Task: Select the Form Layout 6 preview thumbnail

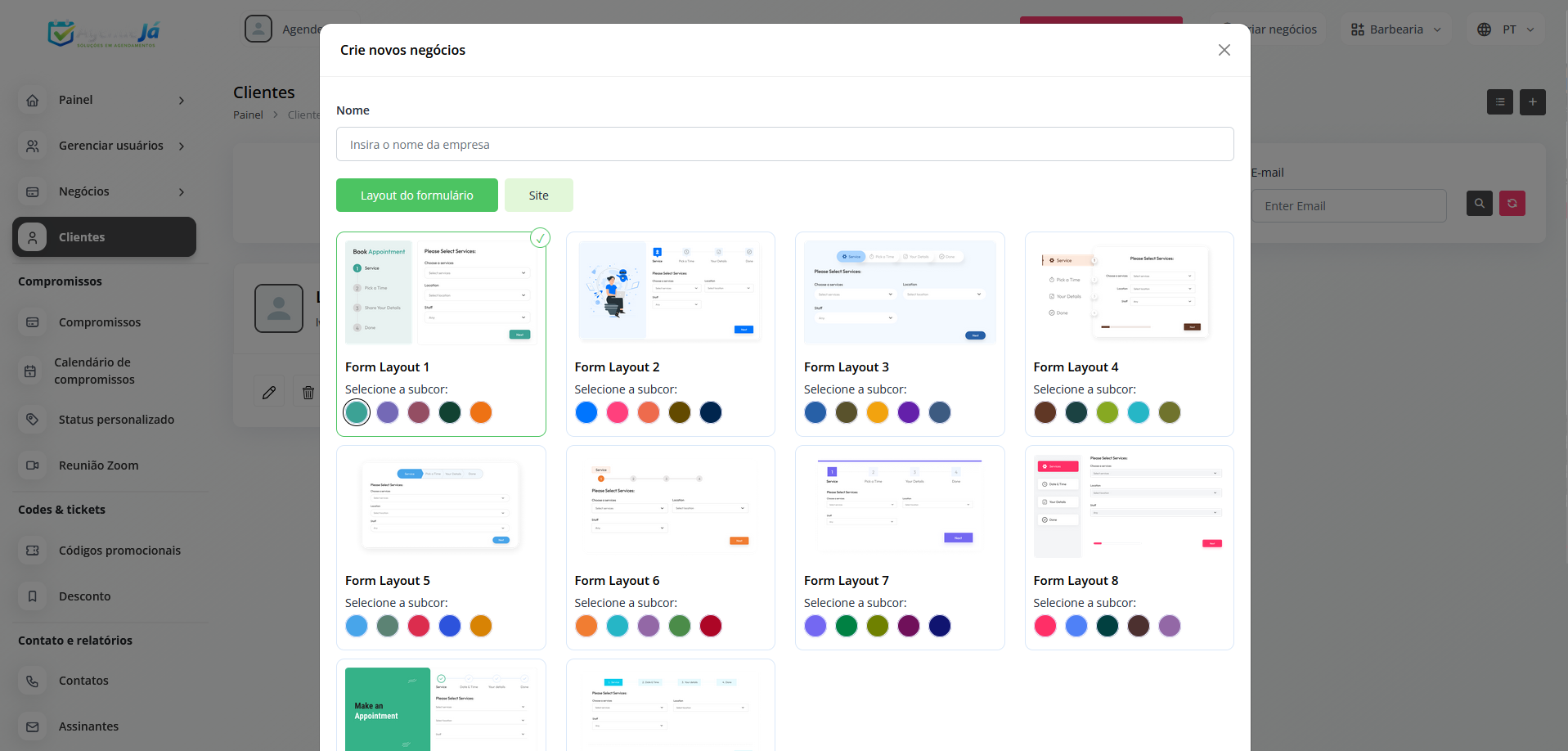Action: 671,506
